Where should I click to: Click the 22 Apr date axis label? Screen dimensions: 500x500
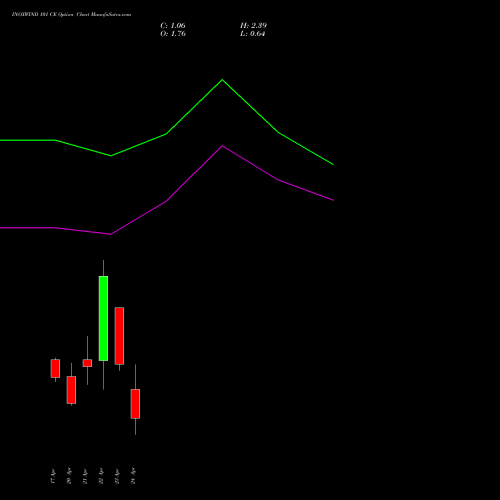click(x=101, y=476)
